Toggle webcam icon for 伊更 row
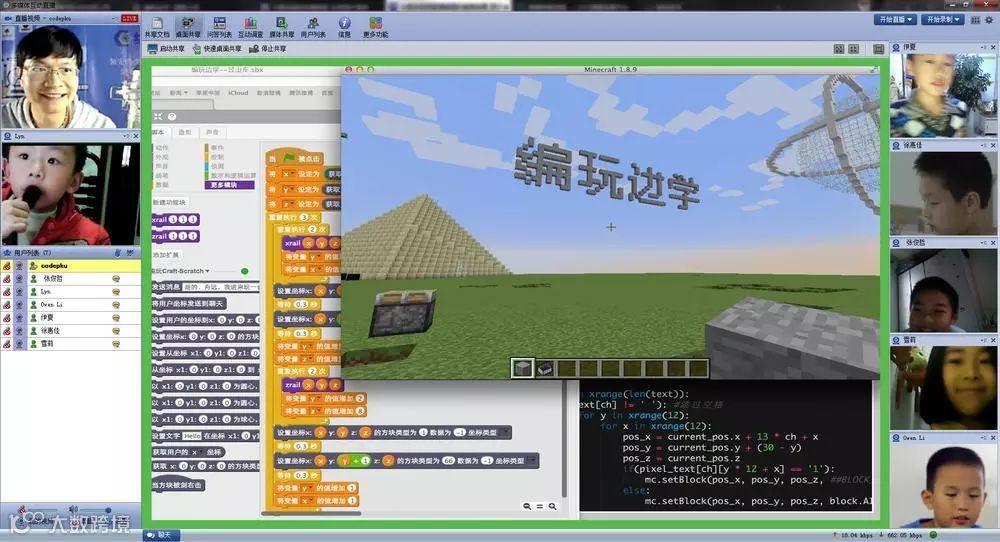Image resolution: width=1000 pixels, height=542 pixels. click(20, 318)
